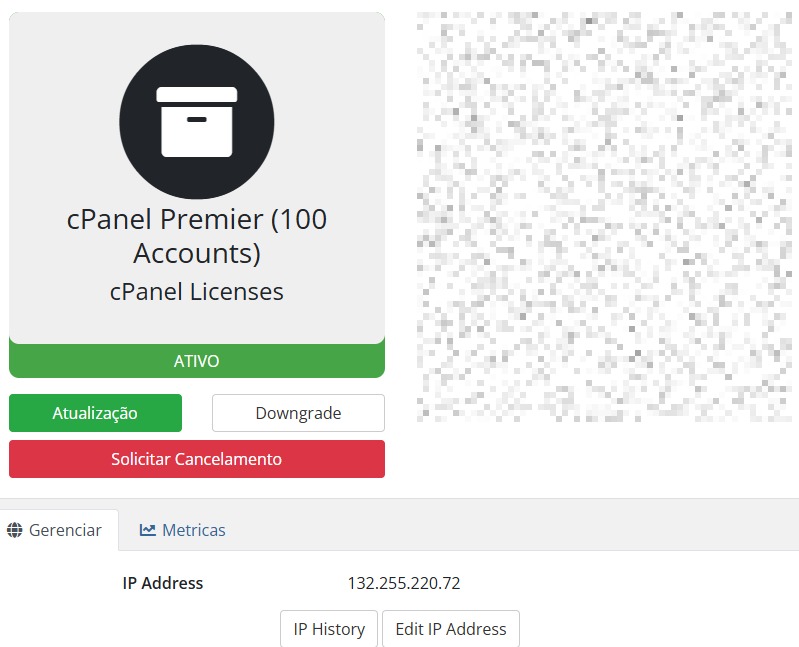
Task: Switch to the Gerenciar tab
Action: [x=60, y=530]
